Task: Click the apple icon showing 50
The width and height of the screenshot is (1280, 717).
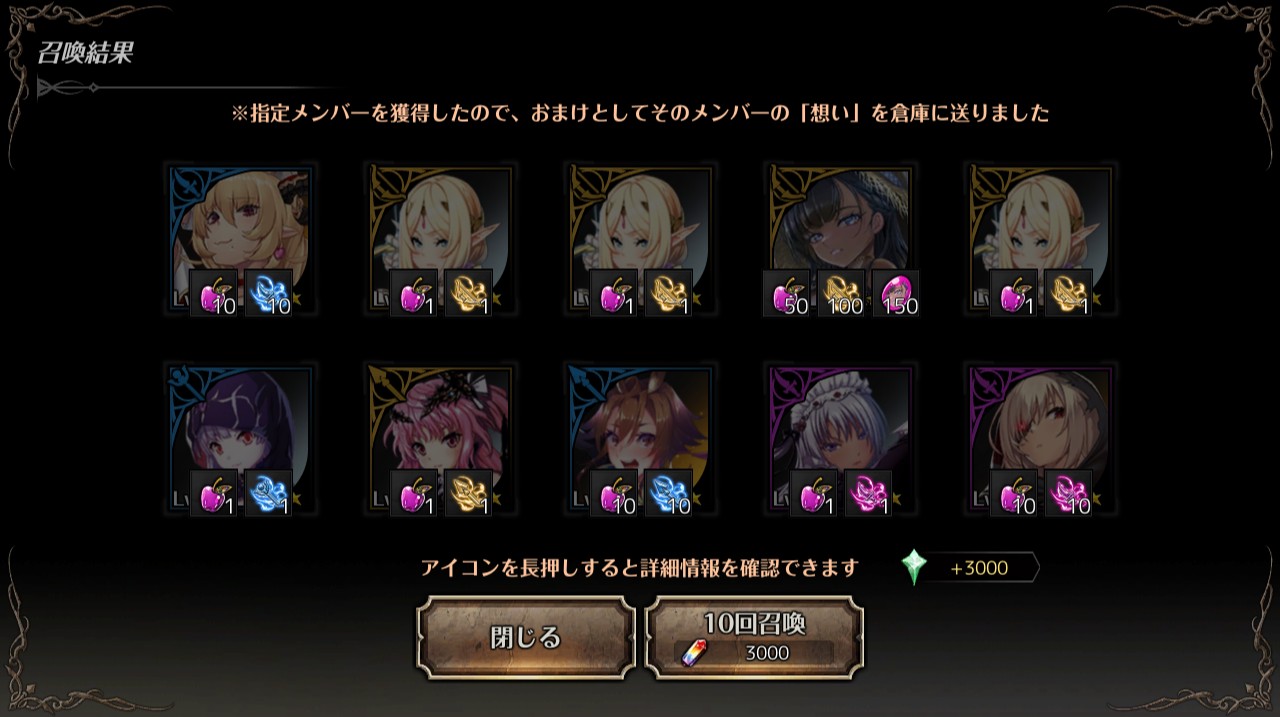Action: (x=787, y=294)
